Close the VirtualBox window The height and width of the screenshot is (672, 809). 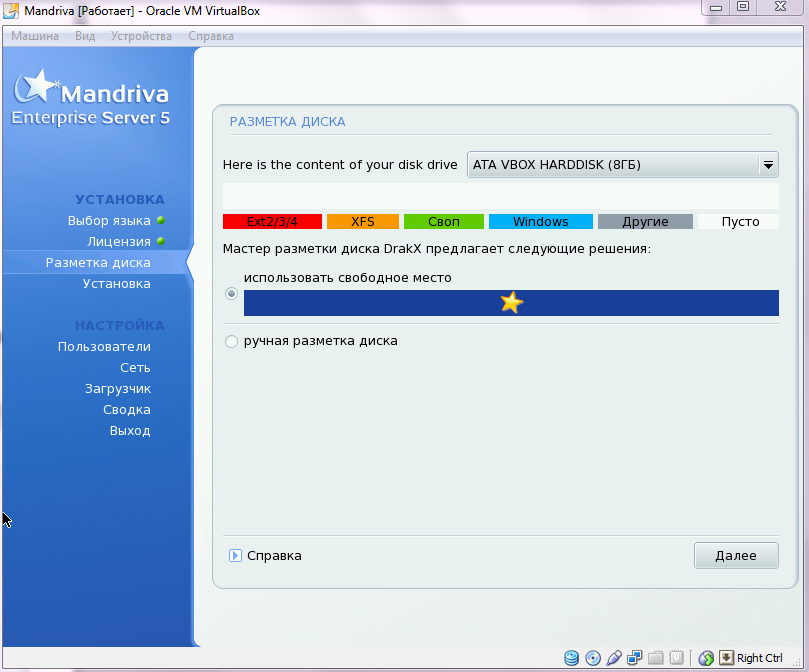click(781, 7)
